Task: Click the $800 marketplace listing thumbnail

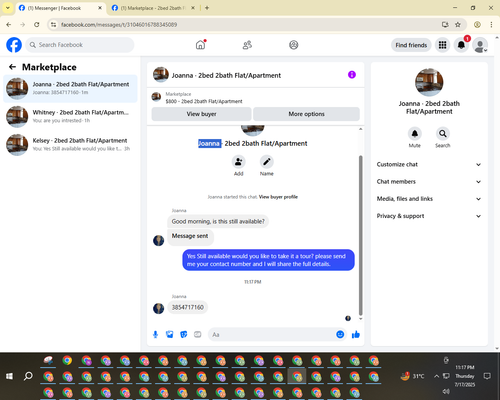Action: click(x=156, y=97)
